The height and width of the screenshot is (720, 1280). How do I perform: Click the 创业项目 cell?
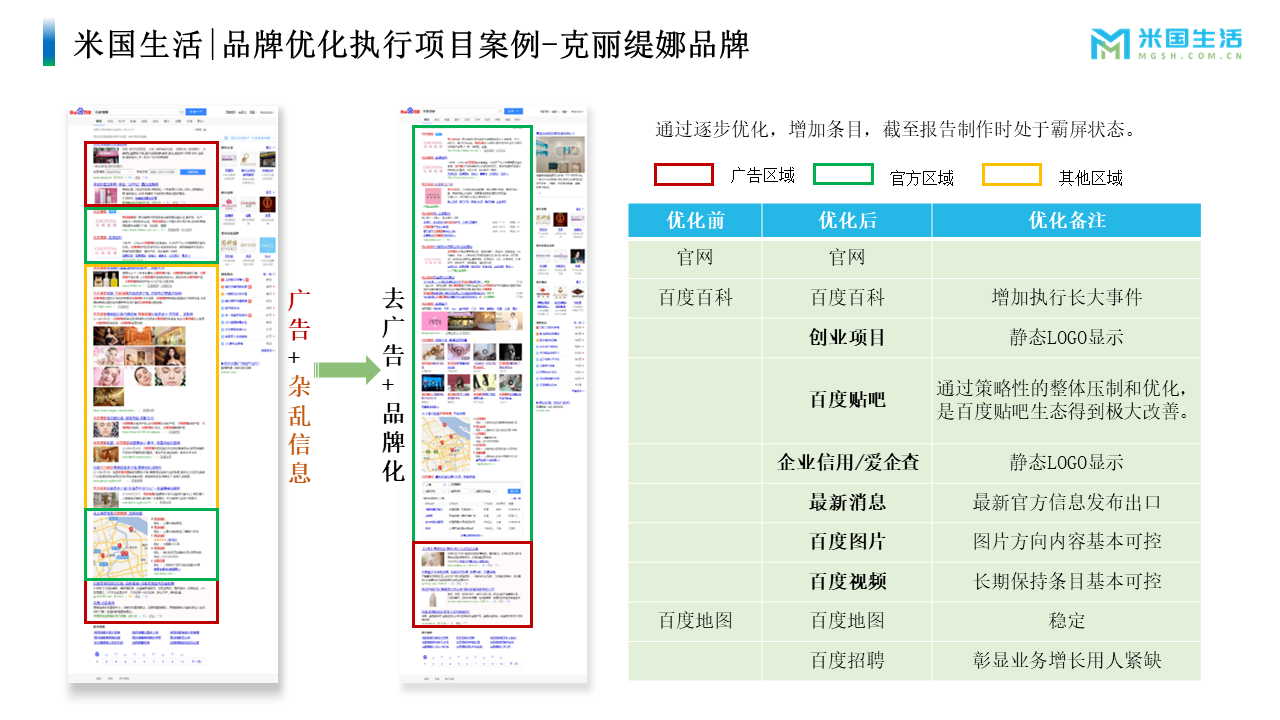(x=847, y=338)
